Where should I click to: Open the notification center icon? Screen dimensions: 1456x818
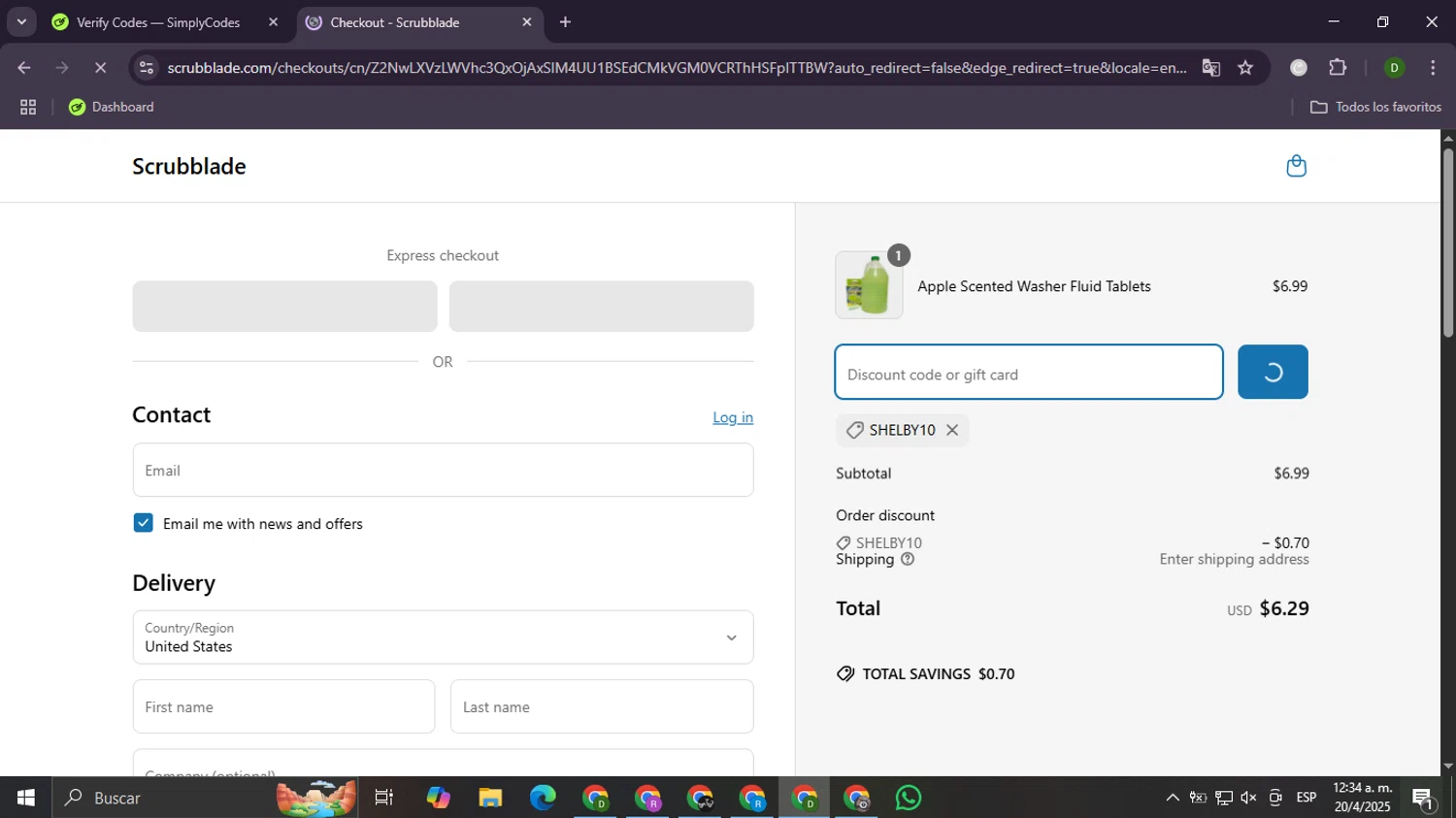(x=1424, y=799)
